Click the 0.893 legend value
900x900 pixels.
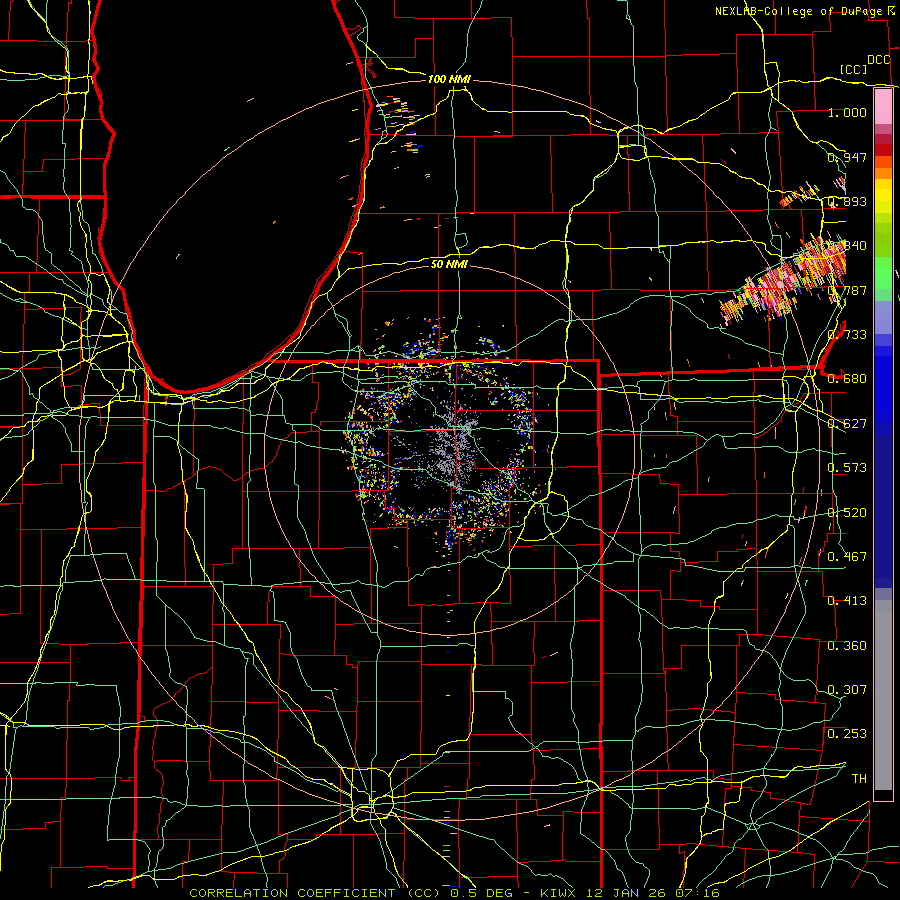coord(847,201)
